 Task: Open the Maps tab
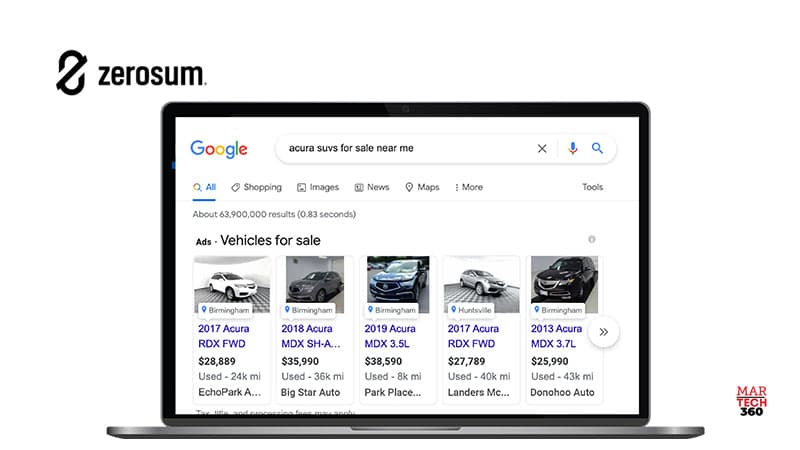pyautogui.click(x=422, y=187)
